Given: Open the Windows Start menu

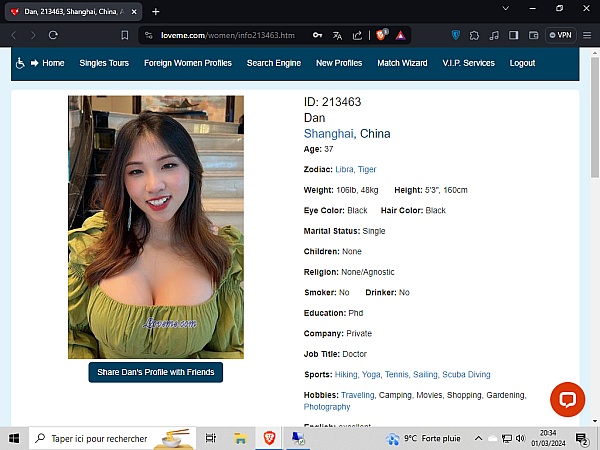Looking at the screenshot, I should click(x=14, y=438).
